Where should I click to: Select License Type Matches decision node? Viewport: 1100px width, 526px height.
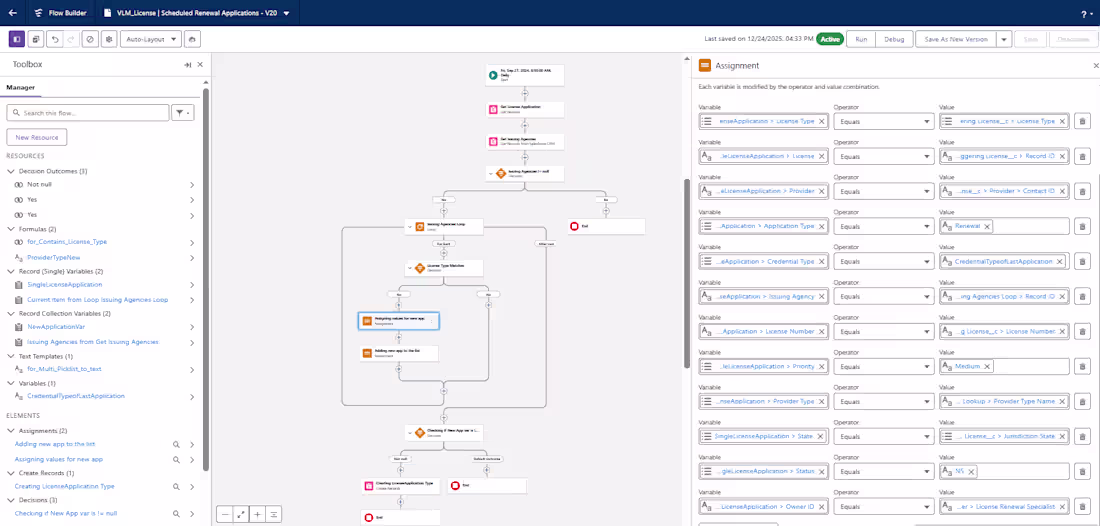pos(443,268)
